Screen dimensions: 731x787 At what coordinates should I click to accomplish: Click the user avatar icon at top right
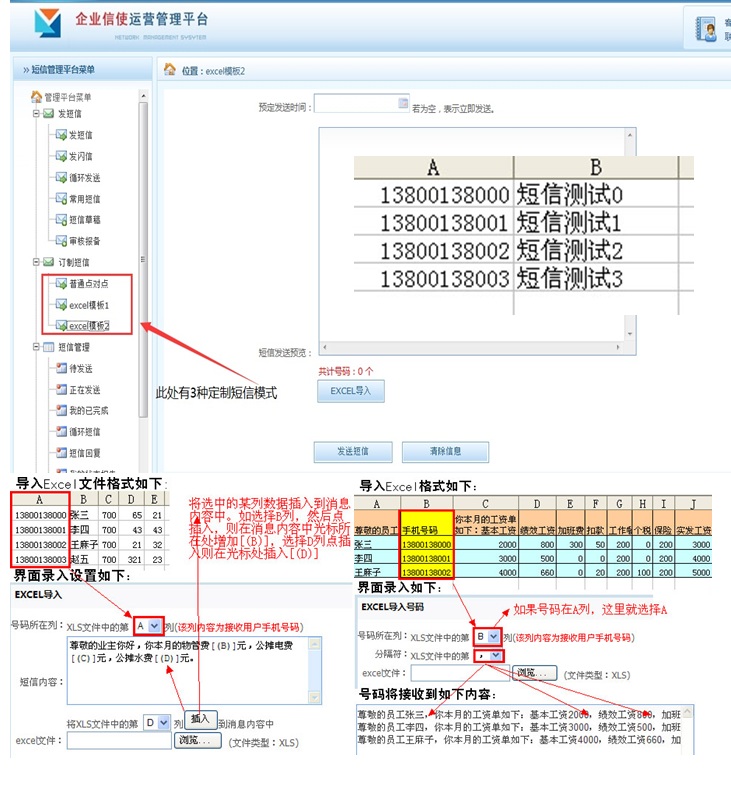(x=706, y=29)
